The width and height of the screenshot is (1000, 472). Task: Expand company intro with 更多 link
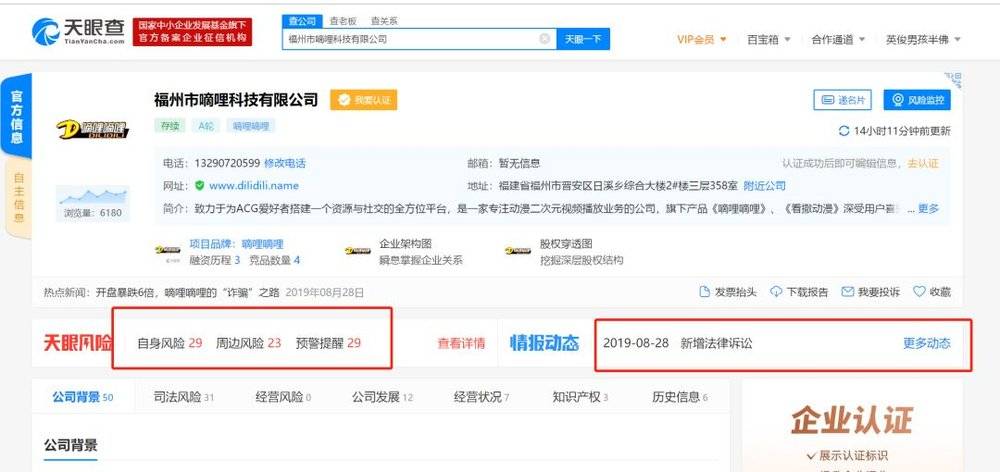928,209
